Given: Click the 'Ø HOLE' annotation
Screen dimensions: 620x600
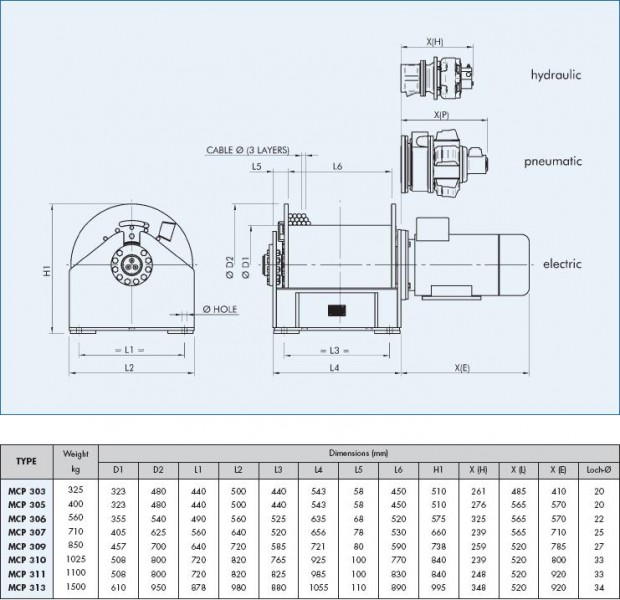Looking at the screenshot, I should pos(221,308).
